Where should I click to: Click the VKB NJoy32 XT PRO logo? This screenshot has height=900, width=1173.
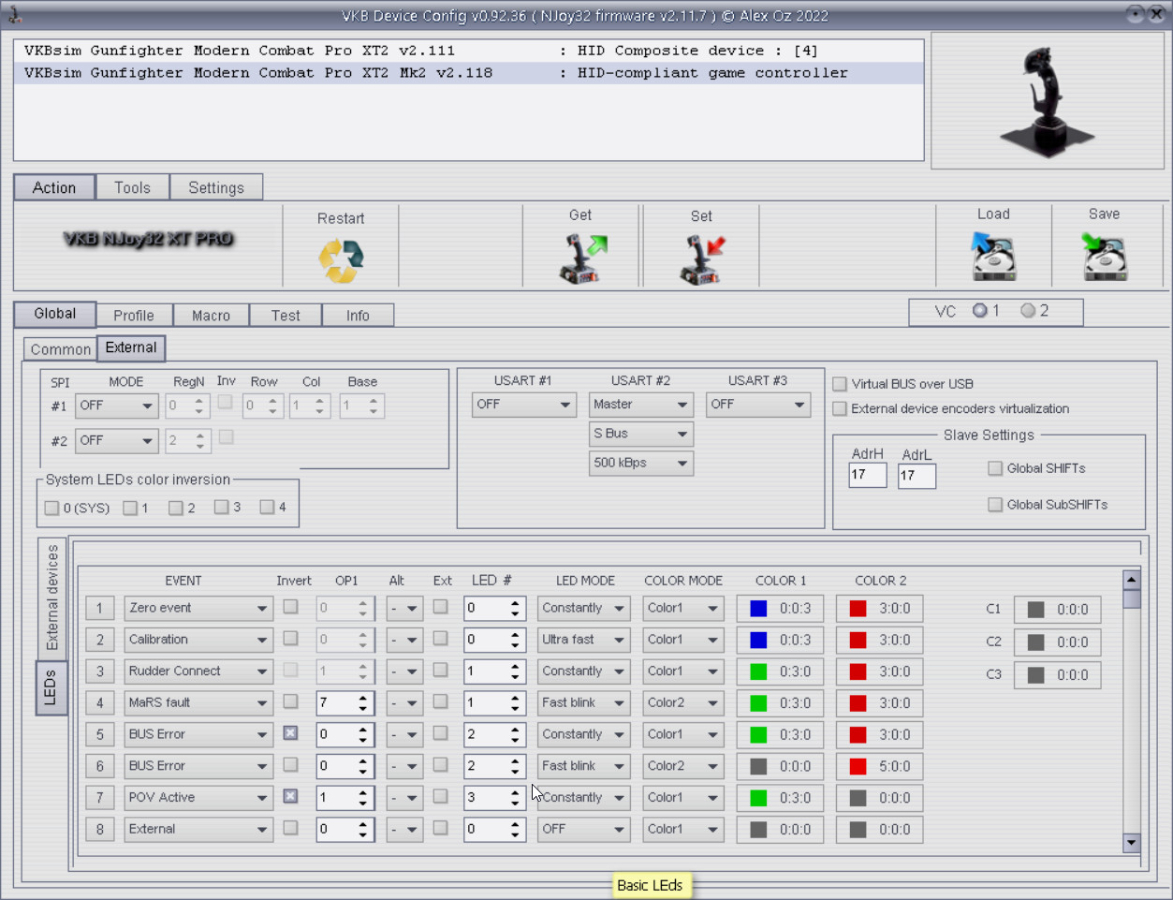click(148, 240)
